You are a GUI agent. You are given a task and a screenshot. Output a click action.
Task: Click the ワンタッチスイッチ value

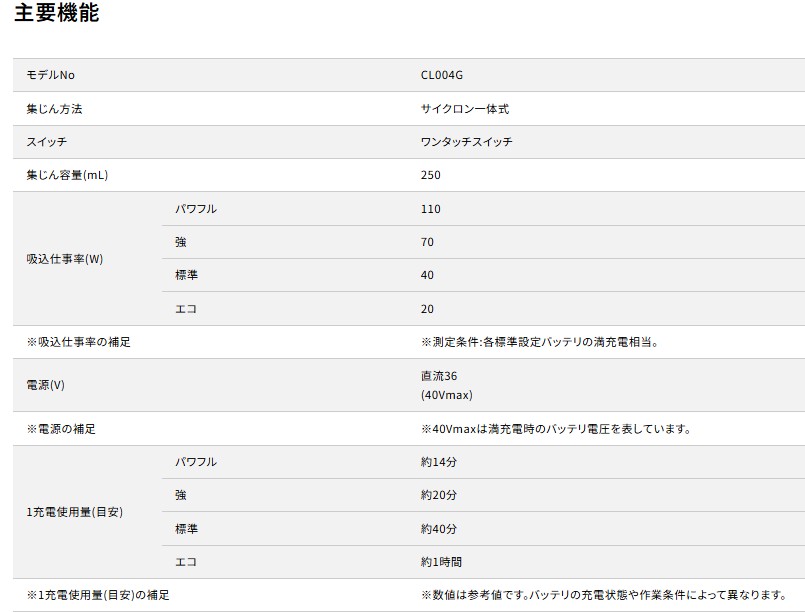tap(467, 142)
